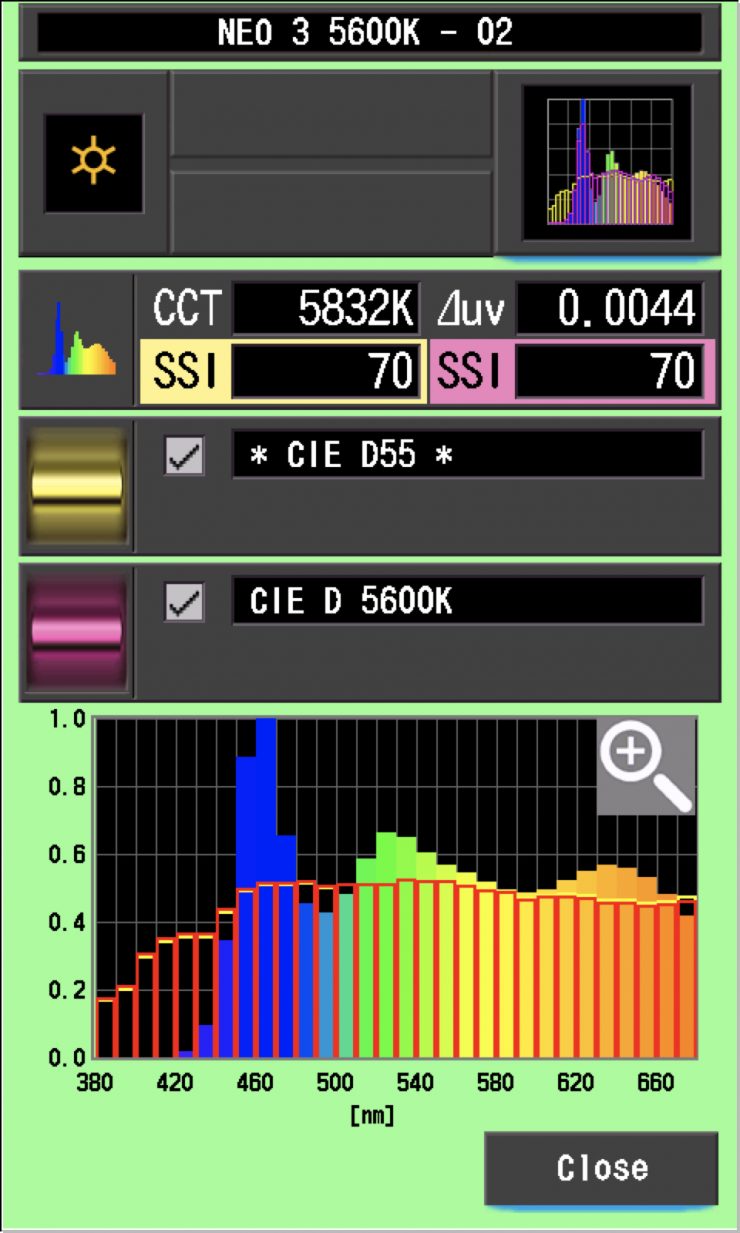Image resolution: width=740 pixels, height=1233 pixels.
Task: Click the upper empty field beside sun icon
Action: coord(332,113)
